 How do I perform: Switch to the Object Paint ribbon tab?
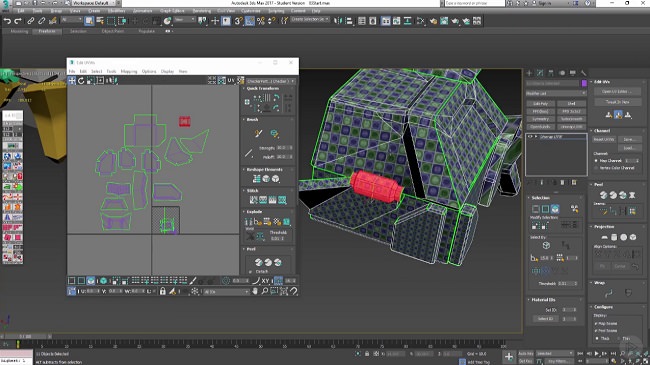click(113, 31)
